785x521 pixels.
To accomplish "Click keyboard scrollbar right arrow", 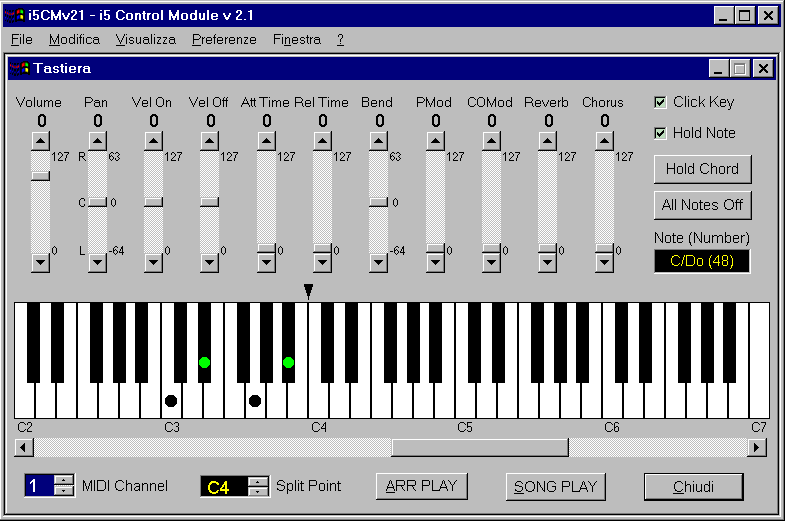I will click(x=757, y=447).
